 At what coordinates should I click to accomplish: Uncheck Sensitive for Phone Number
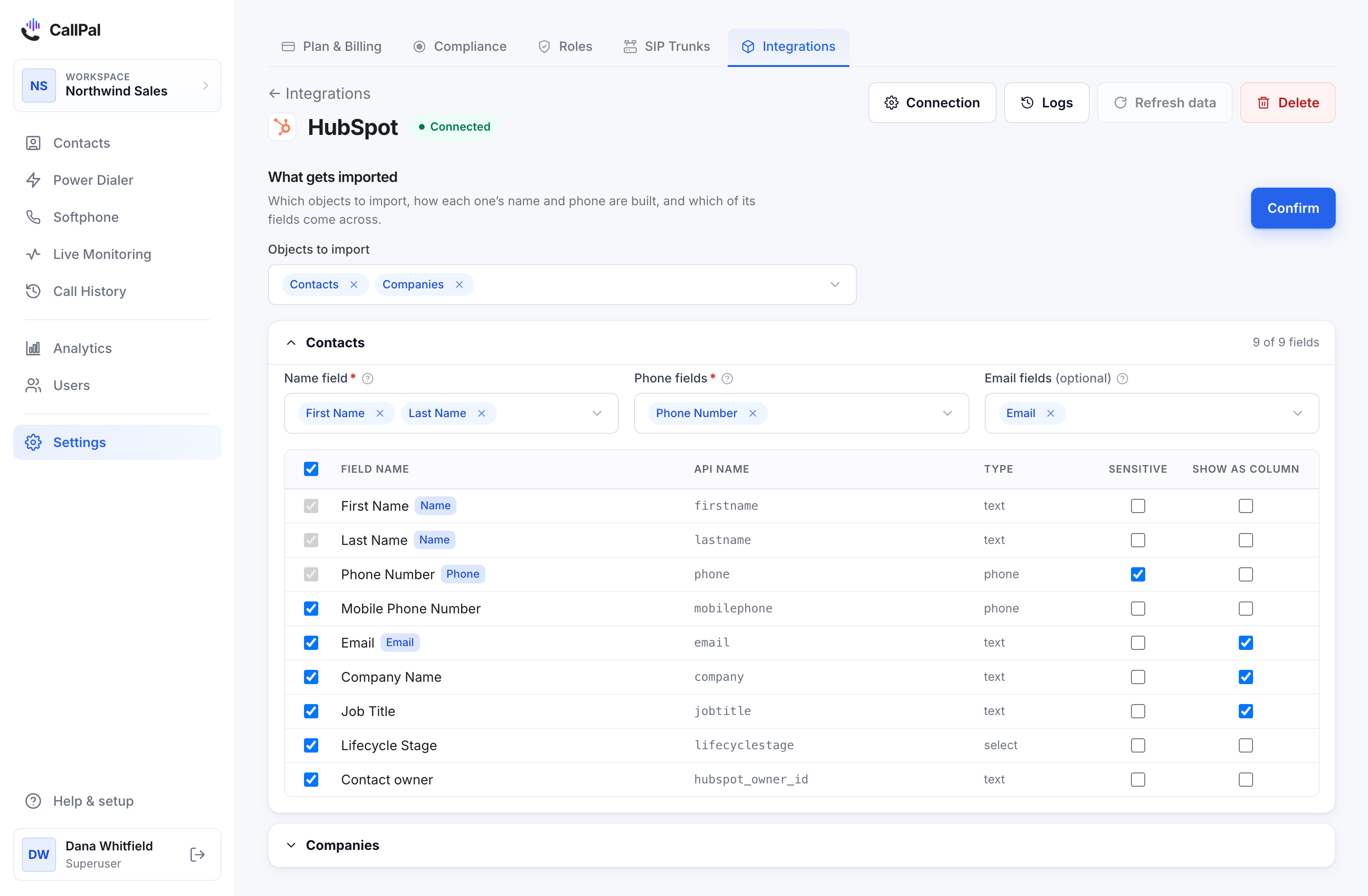1138,574
